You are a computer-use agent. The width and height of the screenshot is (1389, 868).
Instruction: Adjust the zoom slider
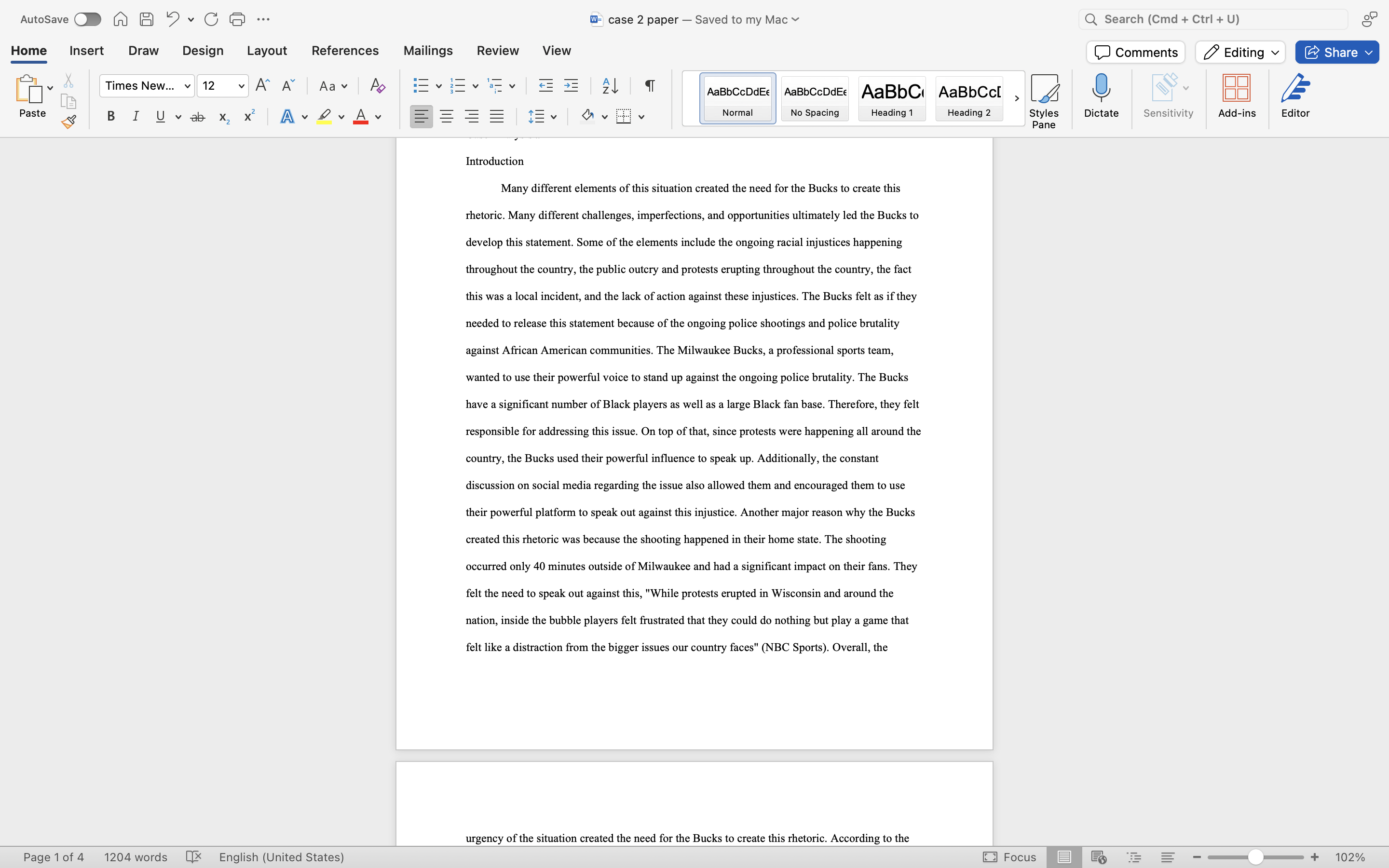tap(1255, 856)
